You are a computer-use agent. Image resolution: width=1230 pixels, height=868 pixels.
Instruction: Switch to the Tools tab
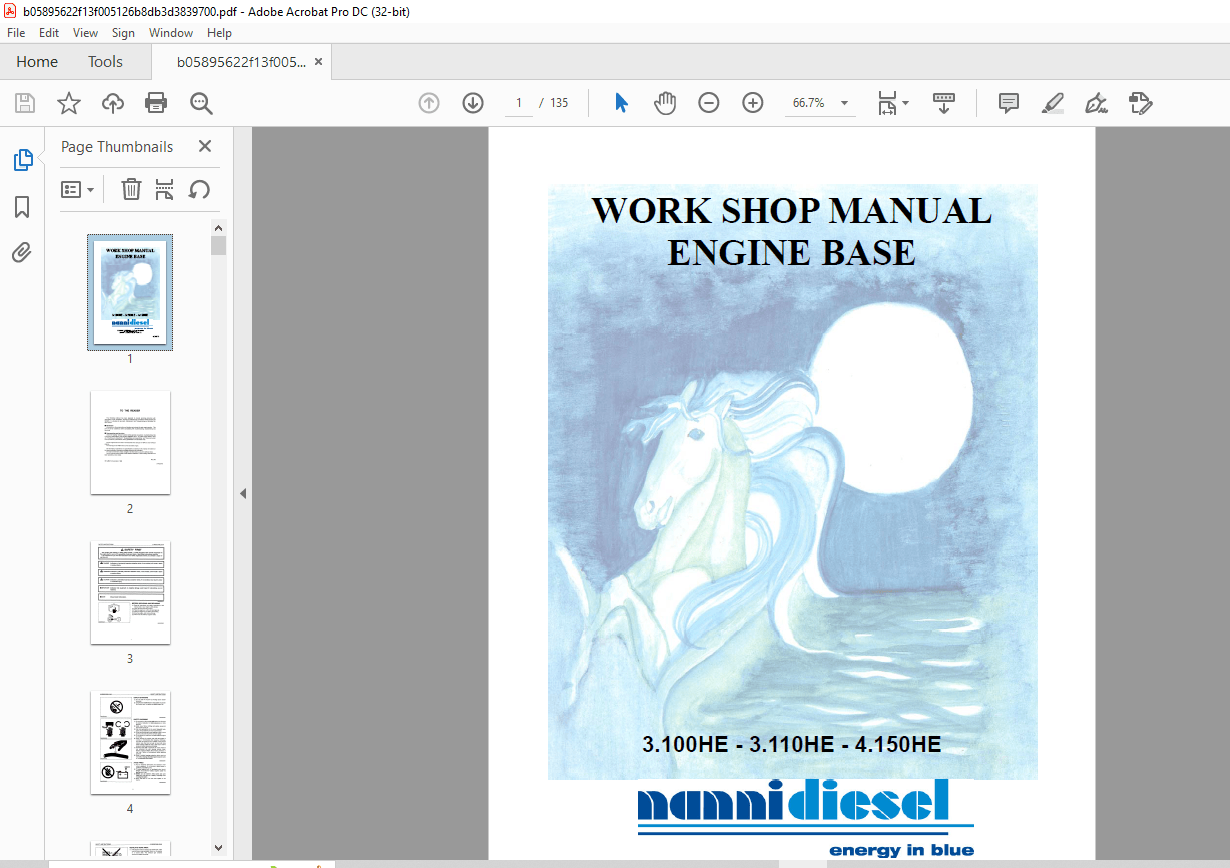click(105, 61)
